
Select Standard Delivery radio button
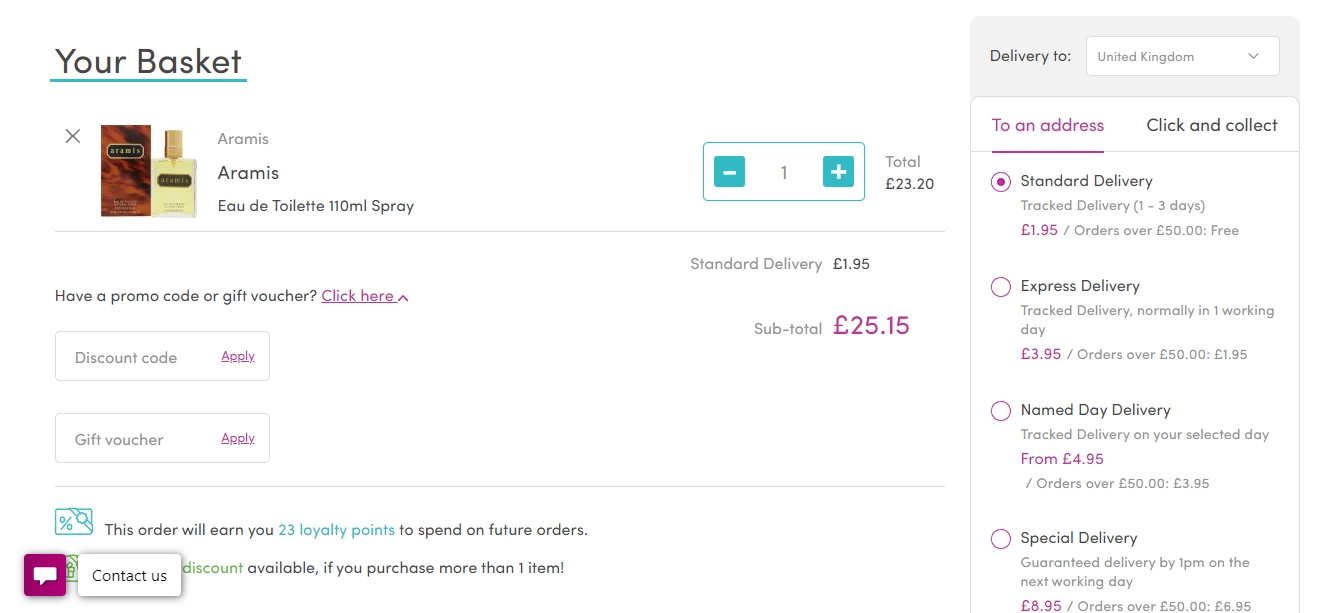(x=1001, y=182)
